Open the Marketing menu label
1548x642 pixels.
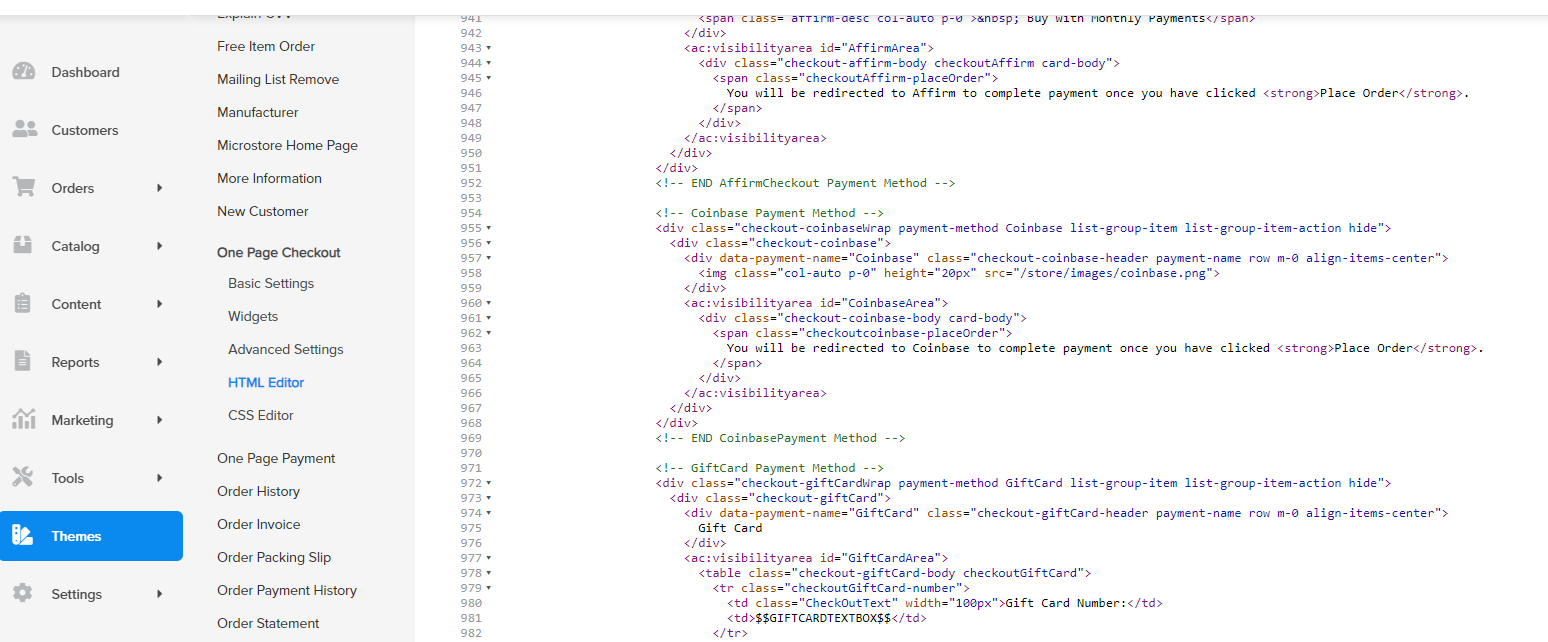82,420
